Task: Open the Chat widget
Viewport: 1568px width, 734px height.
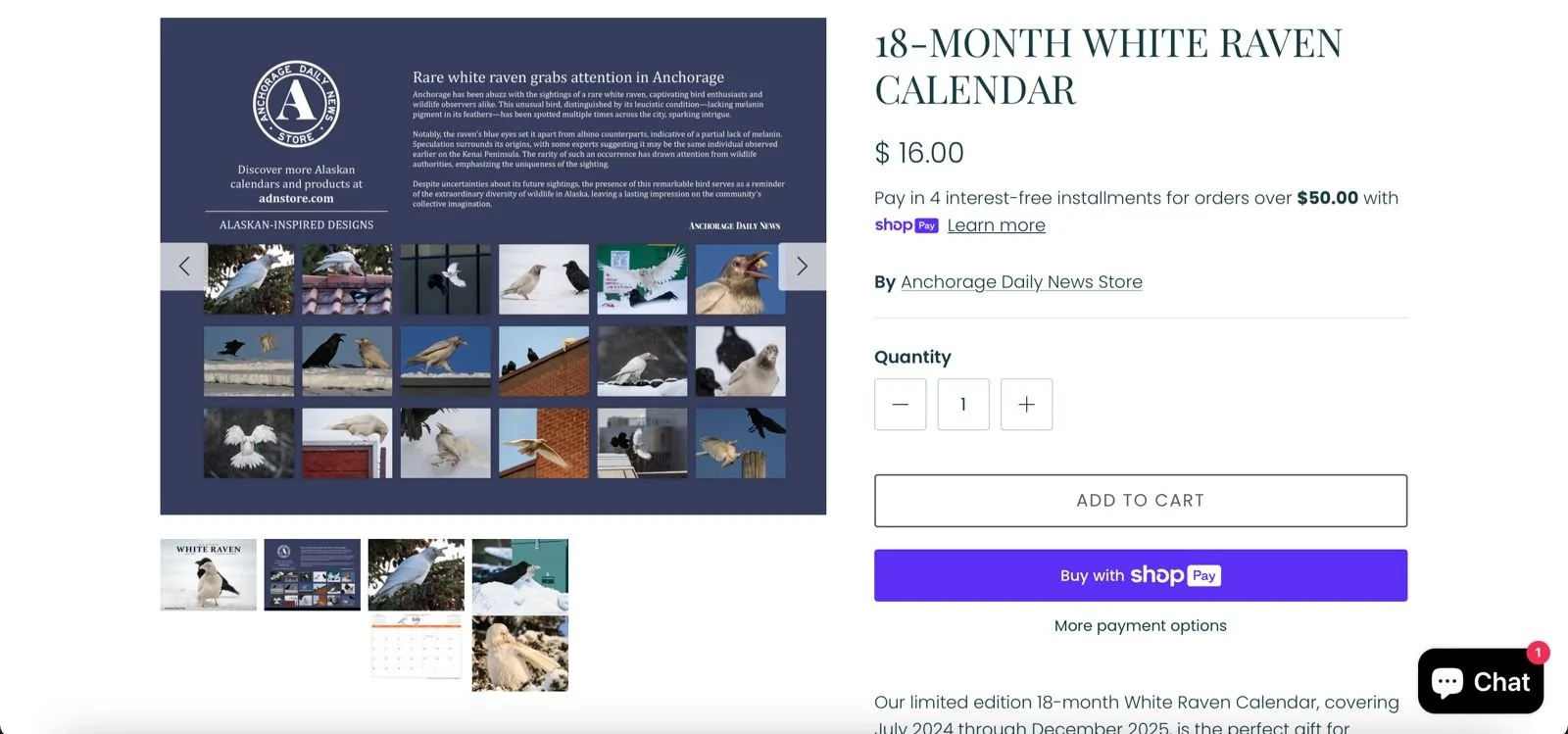Action: click(x=1480, y=681)
